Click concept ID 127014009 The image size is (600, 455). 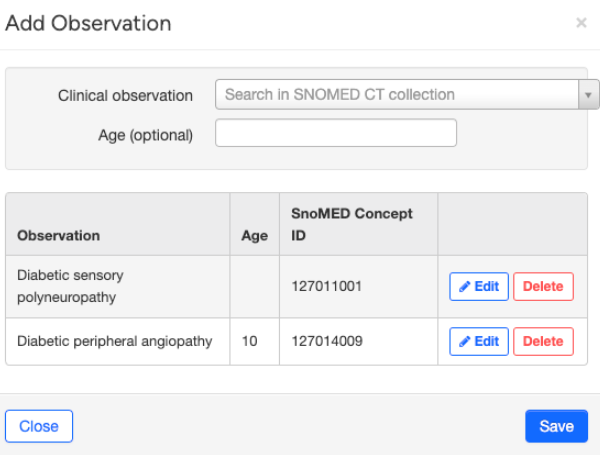click(x=326, y=341)
